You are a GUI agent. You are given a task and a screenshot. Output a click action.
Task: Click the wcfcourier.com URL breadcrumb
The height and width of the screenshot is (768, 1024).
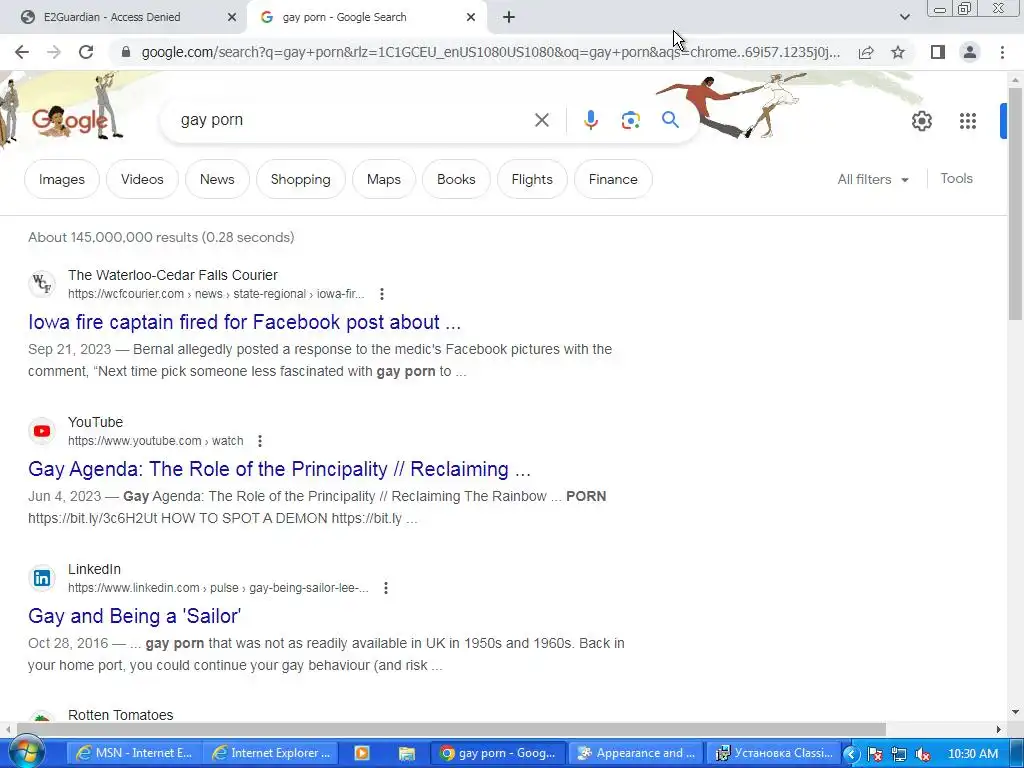[216, 294]
